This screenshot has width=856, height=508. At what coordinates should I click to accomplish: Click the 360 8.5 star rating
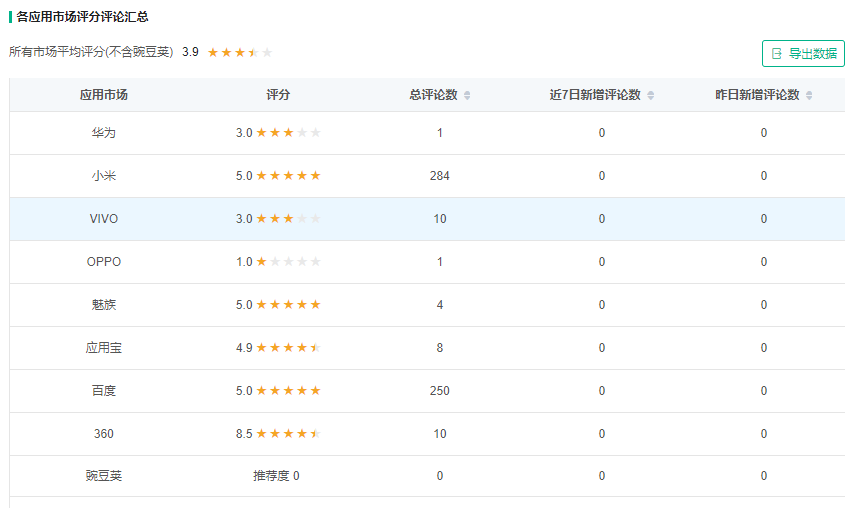click(288, 434)
